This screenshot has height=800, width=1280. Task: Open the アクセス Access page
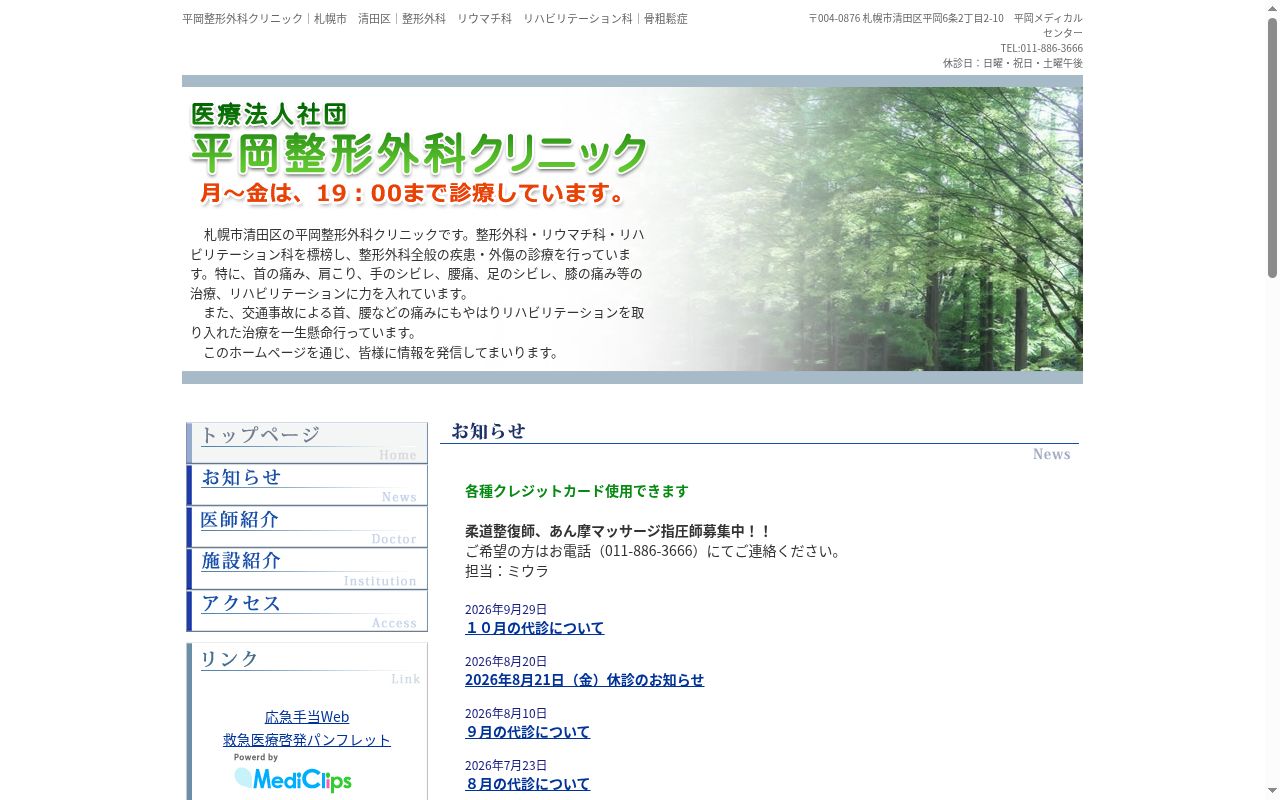coord(307,611)
